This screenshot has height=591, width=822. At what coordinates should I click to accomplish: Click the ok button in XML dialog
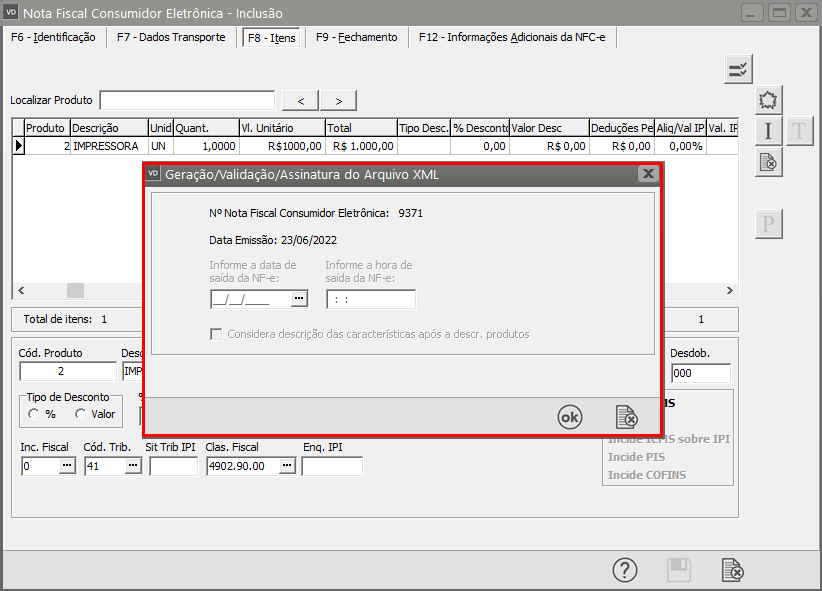[570, 417]
